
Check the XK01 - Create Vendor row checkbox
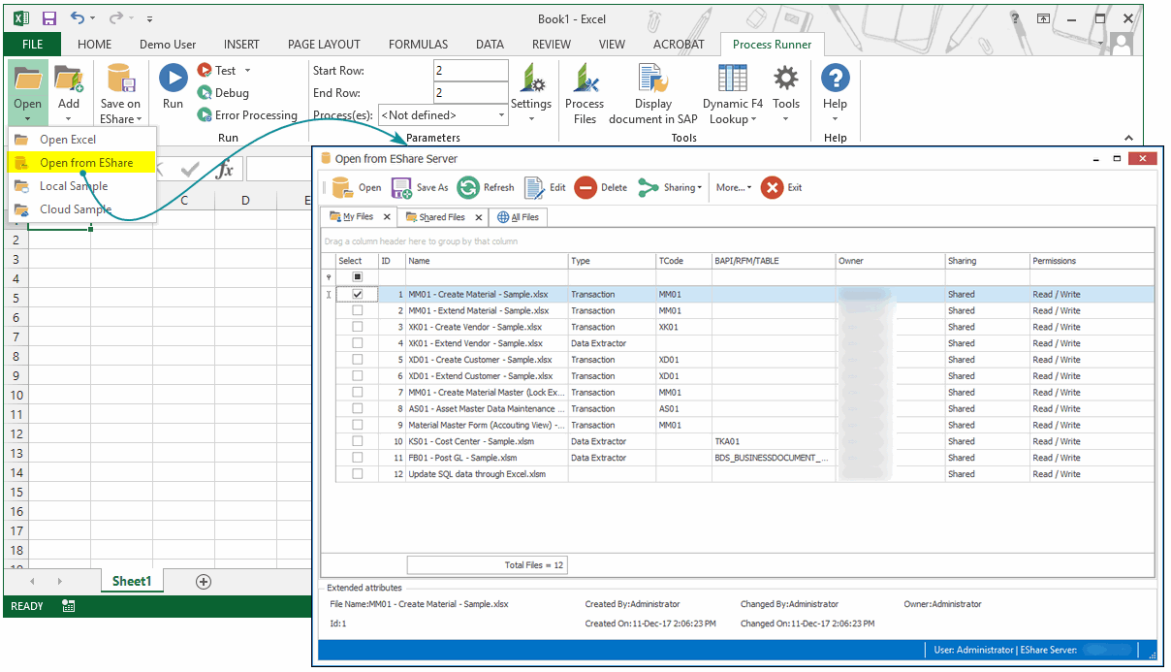click(x=358, y=327)
